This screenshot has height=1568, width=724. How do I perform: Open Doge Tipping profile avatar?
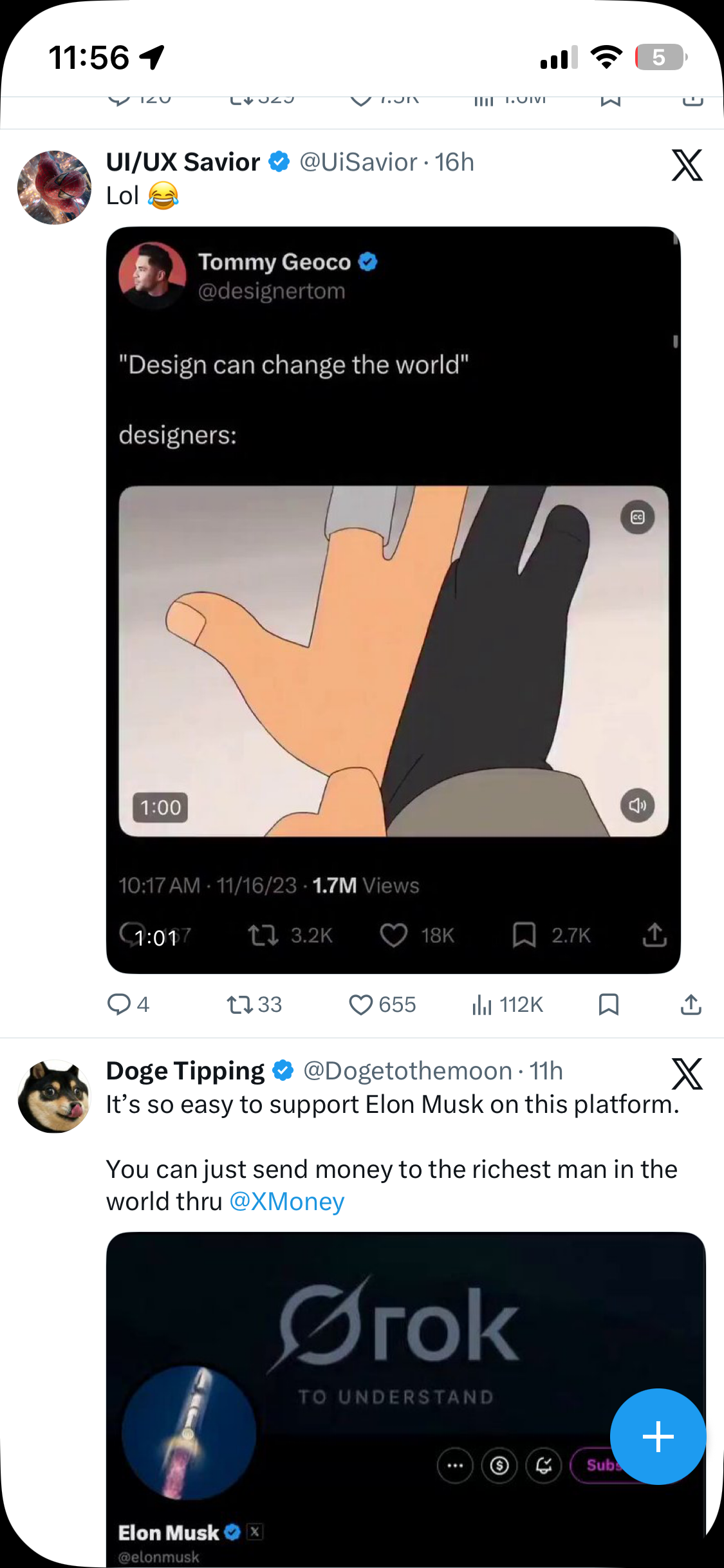[55, 1096]
